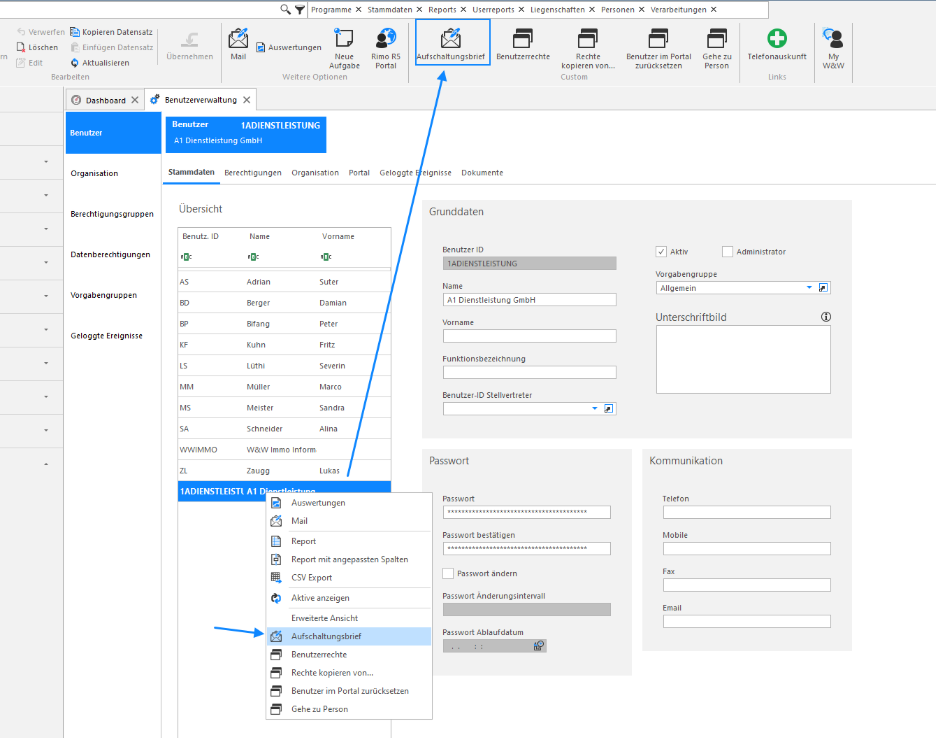Screen dimensions: 936x738
Task: Choose Aufschaltungsbrief from the context menu
Action: (x=349, y=636)
